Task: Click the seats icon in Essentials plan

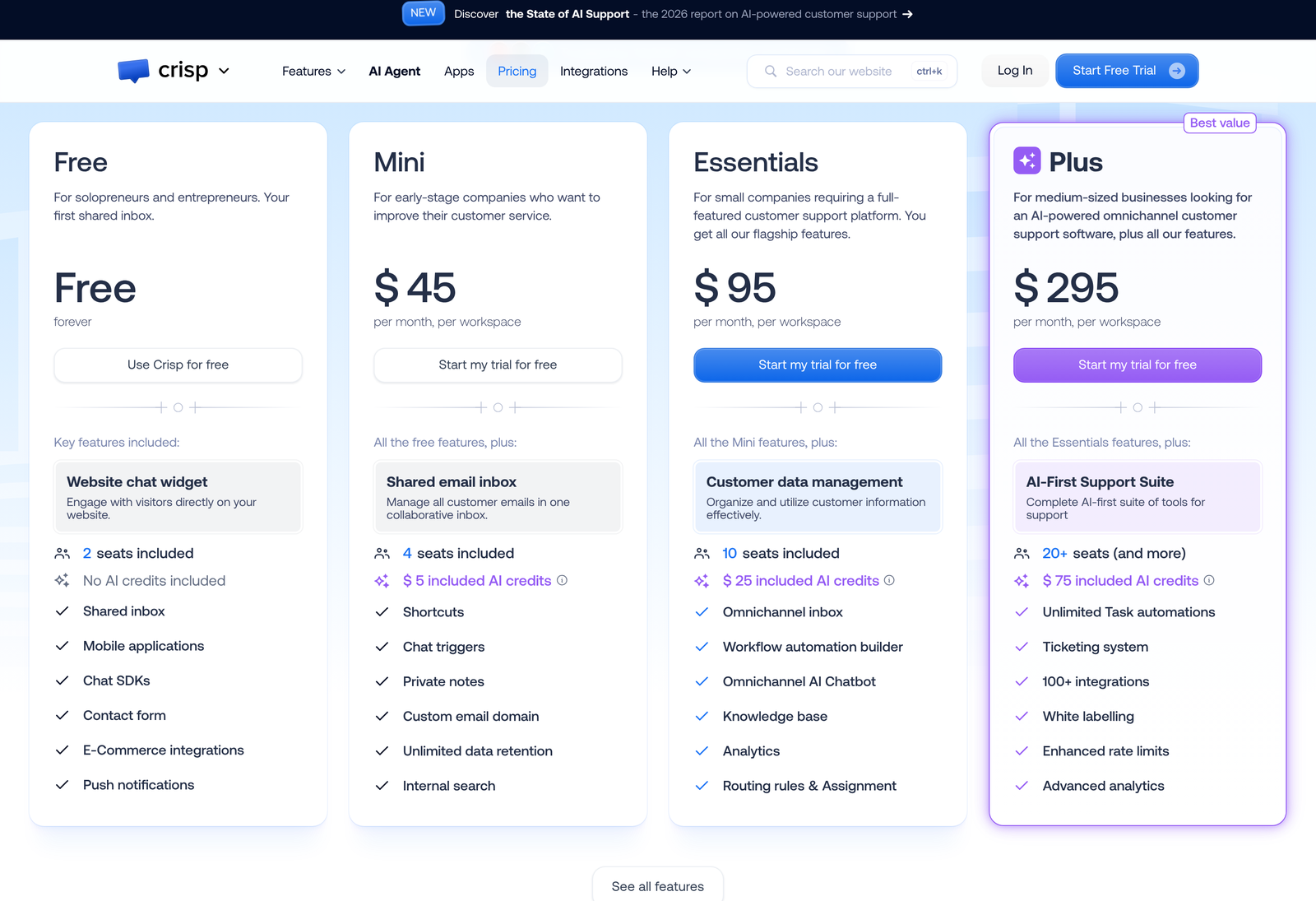Action: (x=702, y=554)
